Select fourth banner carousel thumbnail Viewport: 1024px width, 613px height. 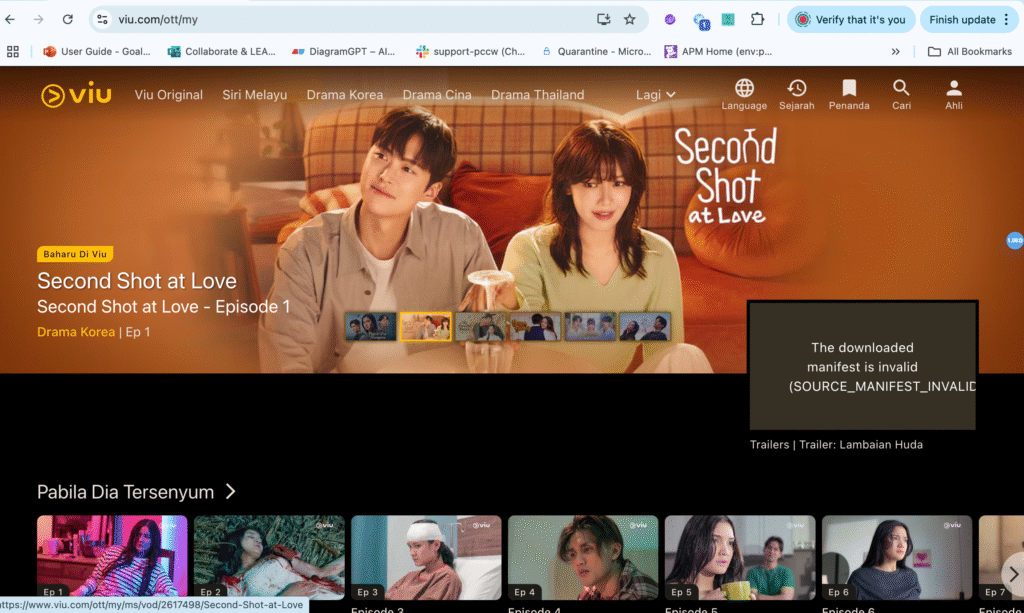[x=535, y=326]
